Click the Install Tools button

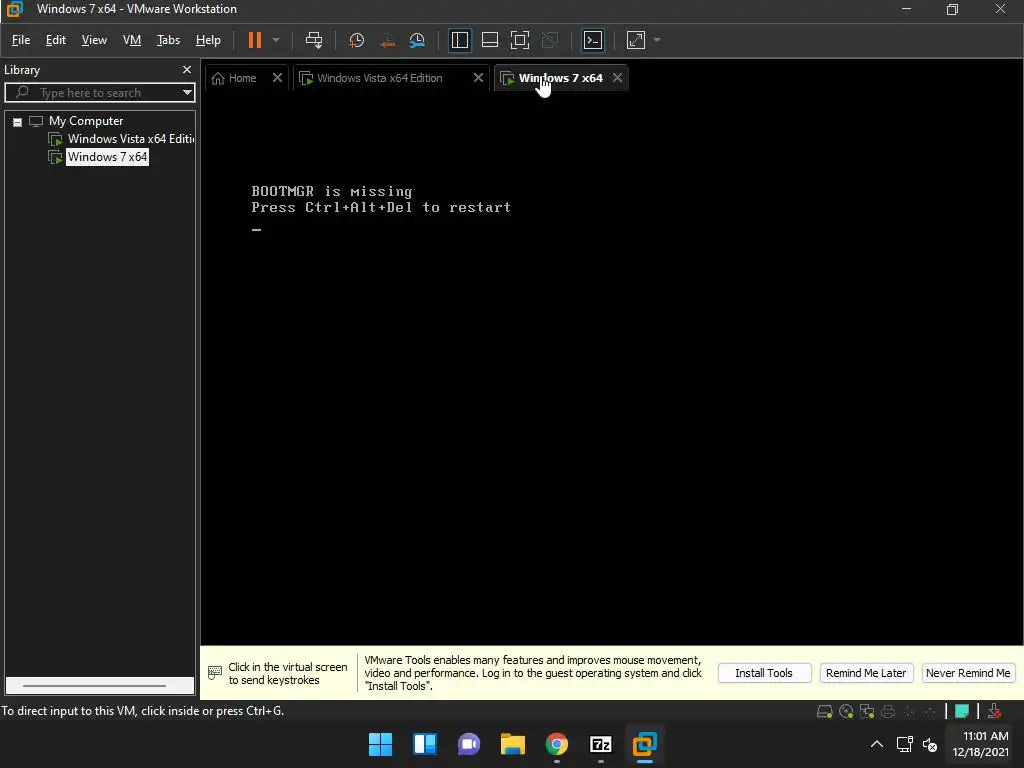coord(764,673)
